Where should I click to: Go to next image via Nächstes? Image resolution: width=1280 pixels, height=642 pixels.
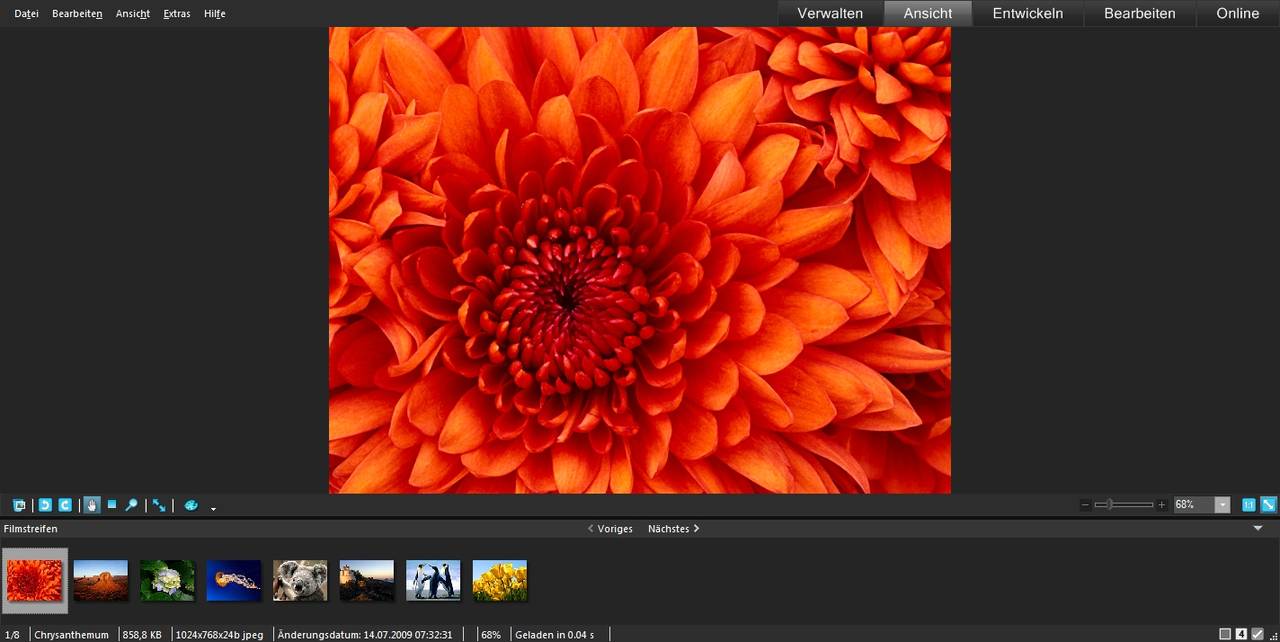(674, 529)
